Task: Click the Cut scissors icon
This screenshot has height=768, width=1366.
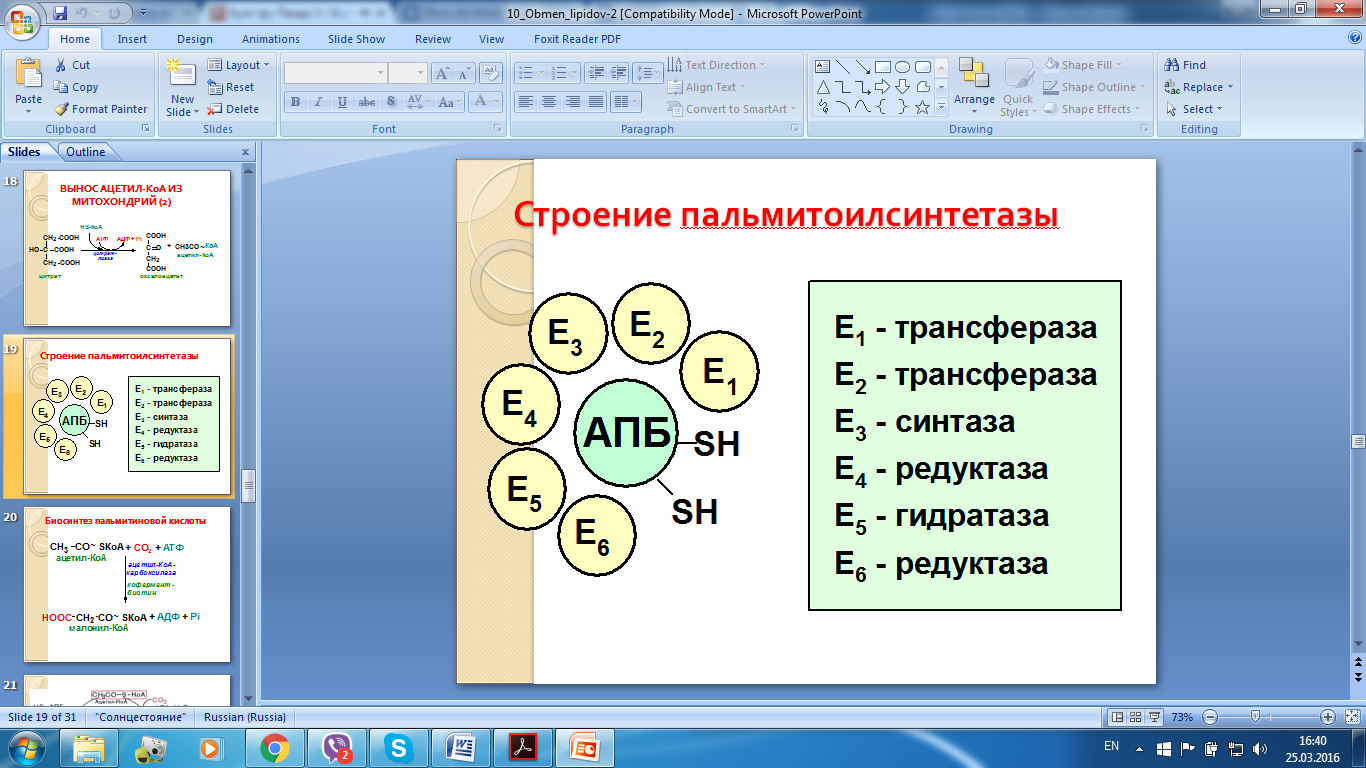Action: 61,65
